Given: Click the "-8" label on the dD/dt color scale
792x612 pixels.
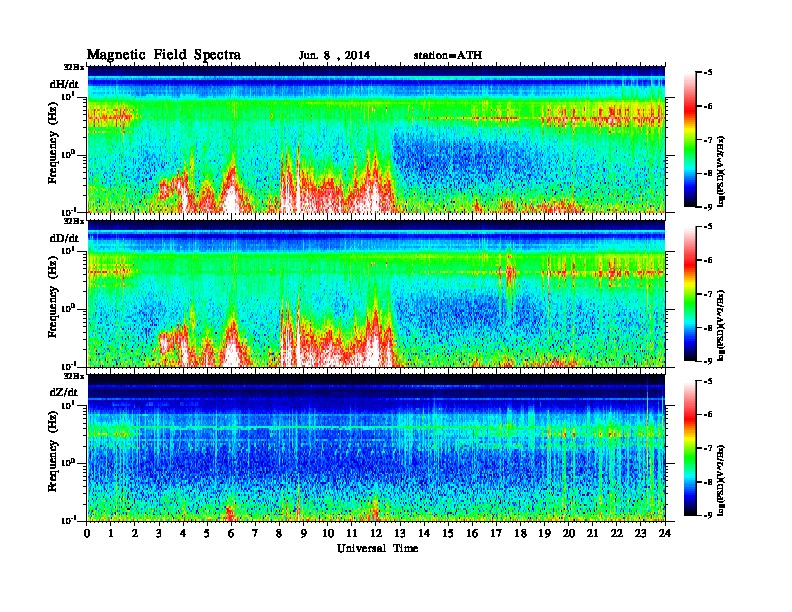Looking at the screenshot, I should pyautogui.click(x=708, y=327).
